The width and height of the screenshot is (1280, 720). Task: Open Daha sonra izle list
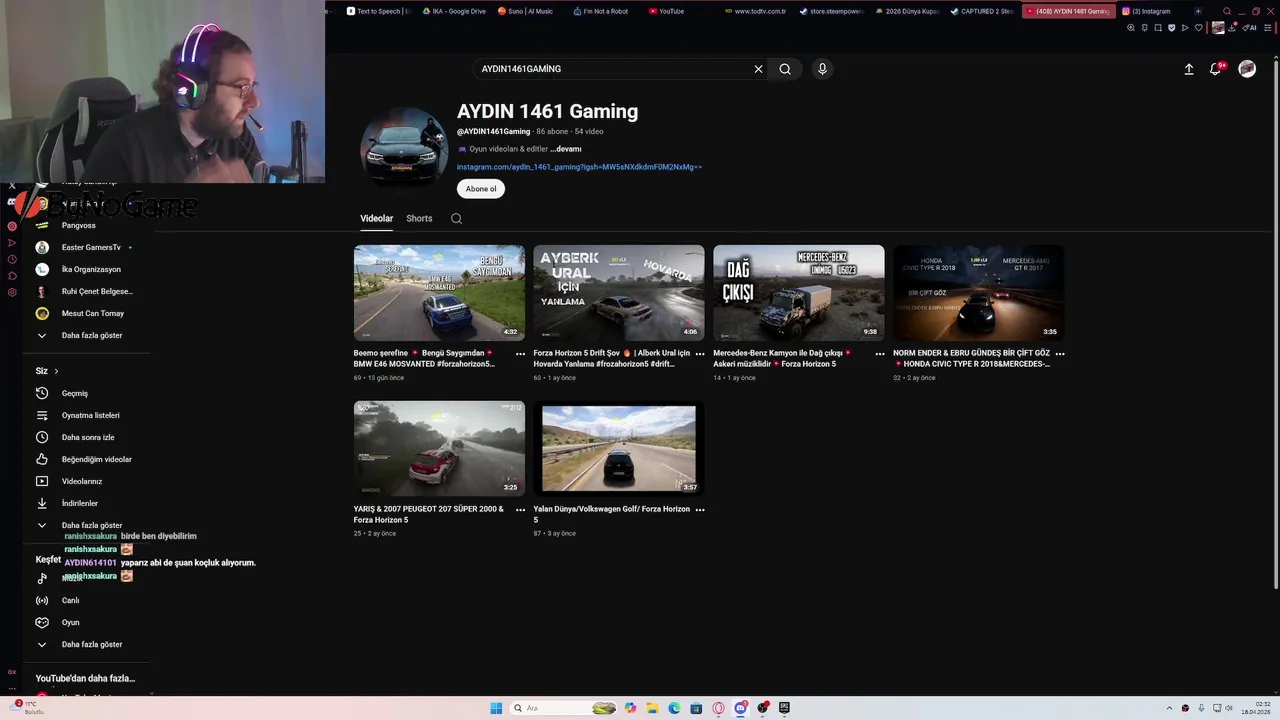[x=90, y=437]
